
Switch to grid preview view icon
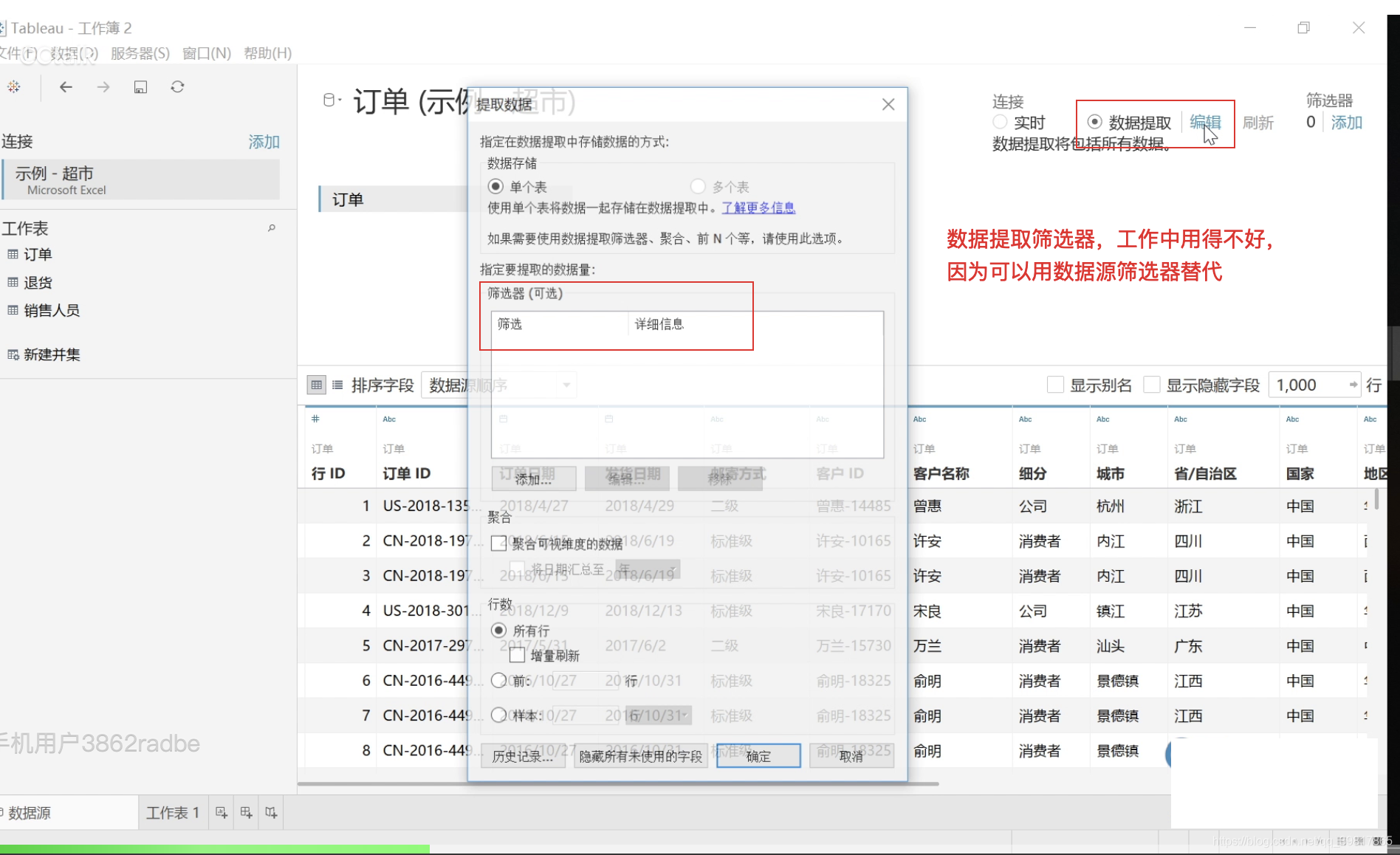pos(317,385)
